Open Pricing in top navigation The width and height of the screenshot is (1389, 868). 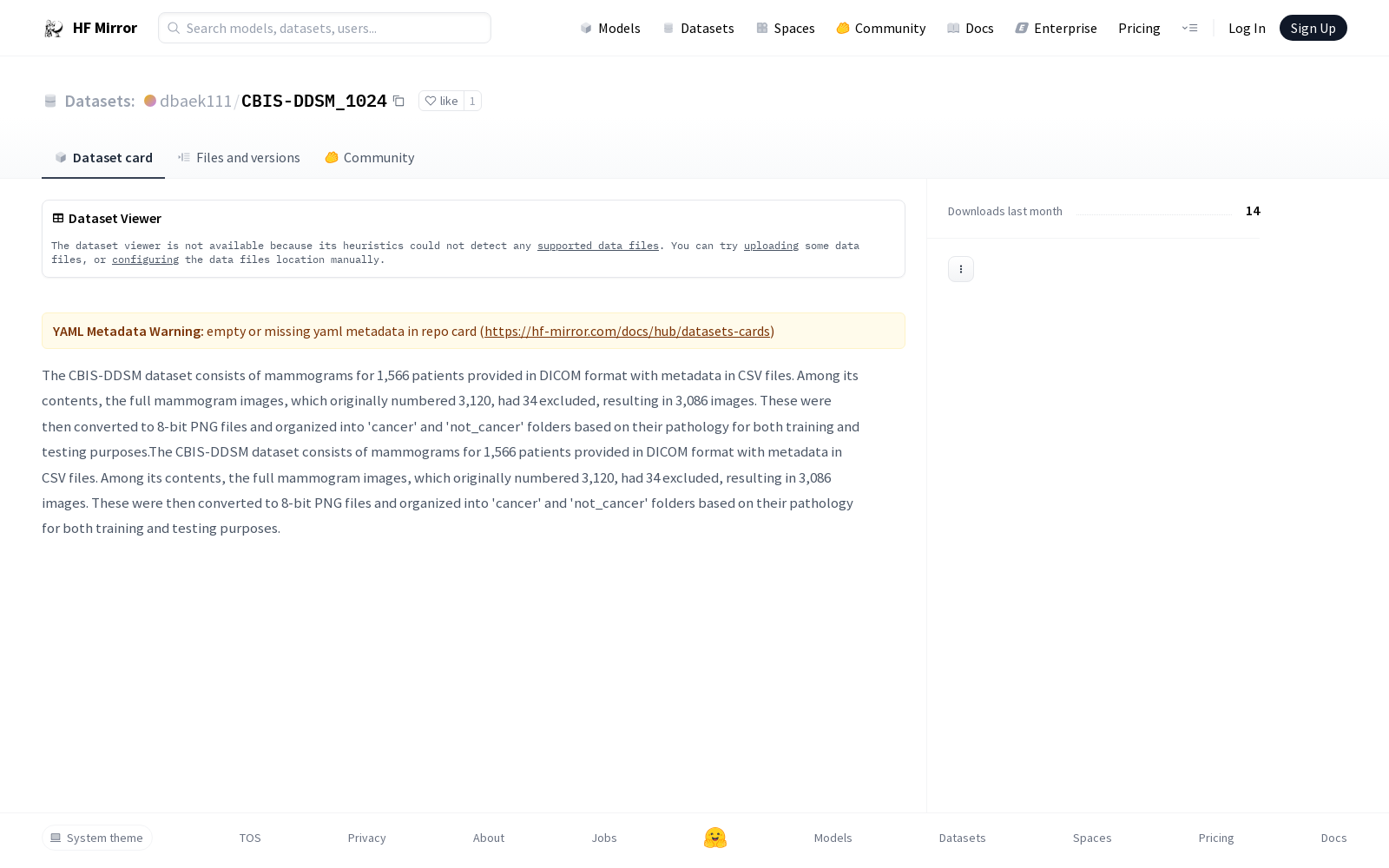(x=1139, y=28)
